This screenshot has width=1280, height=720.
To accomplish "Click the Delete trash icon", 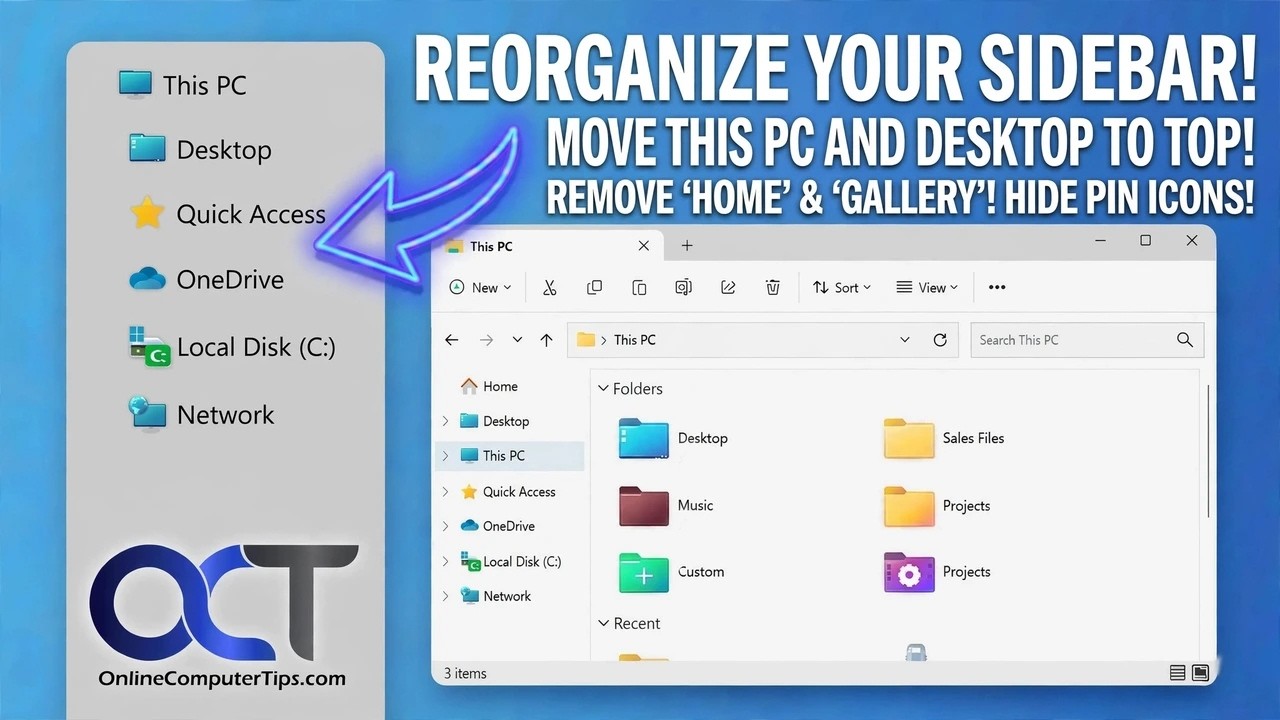I will click(773, 287).
